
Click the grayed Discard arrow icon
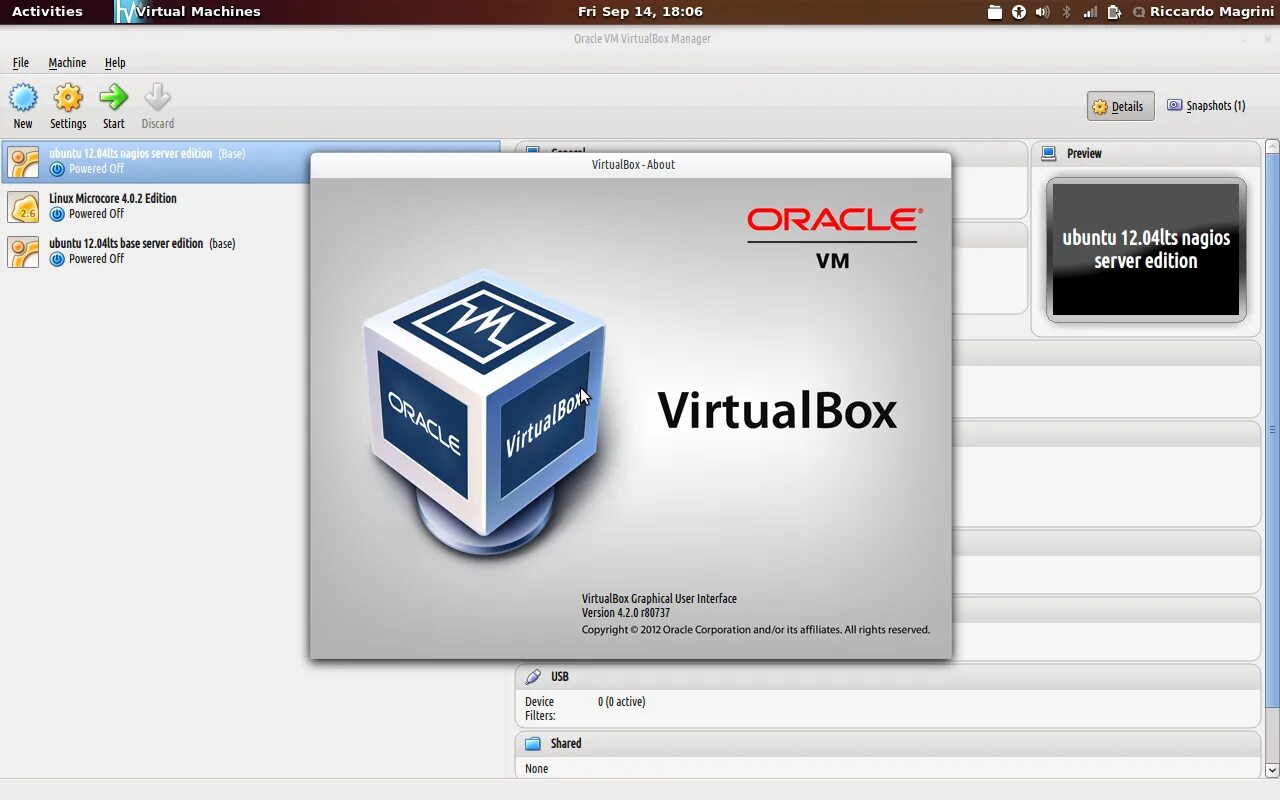point(157,97)
